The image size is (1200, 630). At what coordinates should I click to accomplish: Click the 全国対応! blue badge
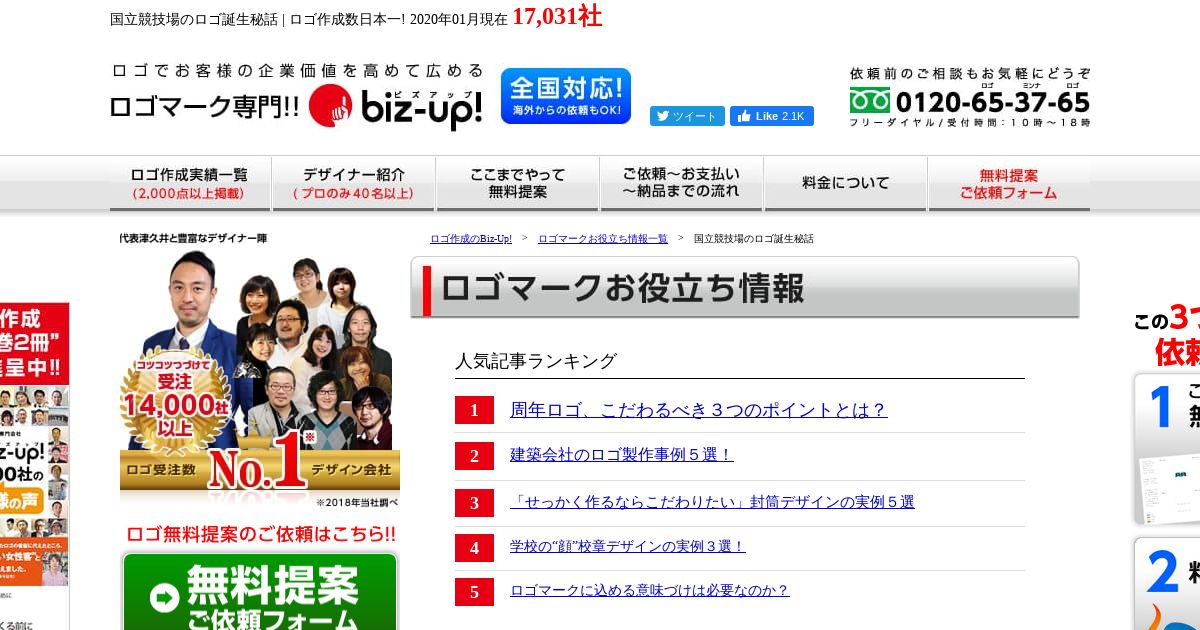tap(566, 96)
